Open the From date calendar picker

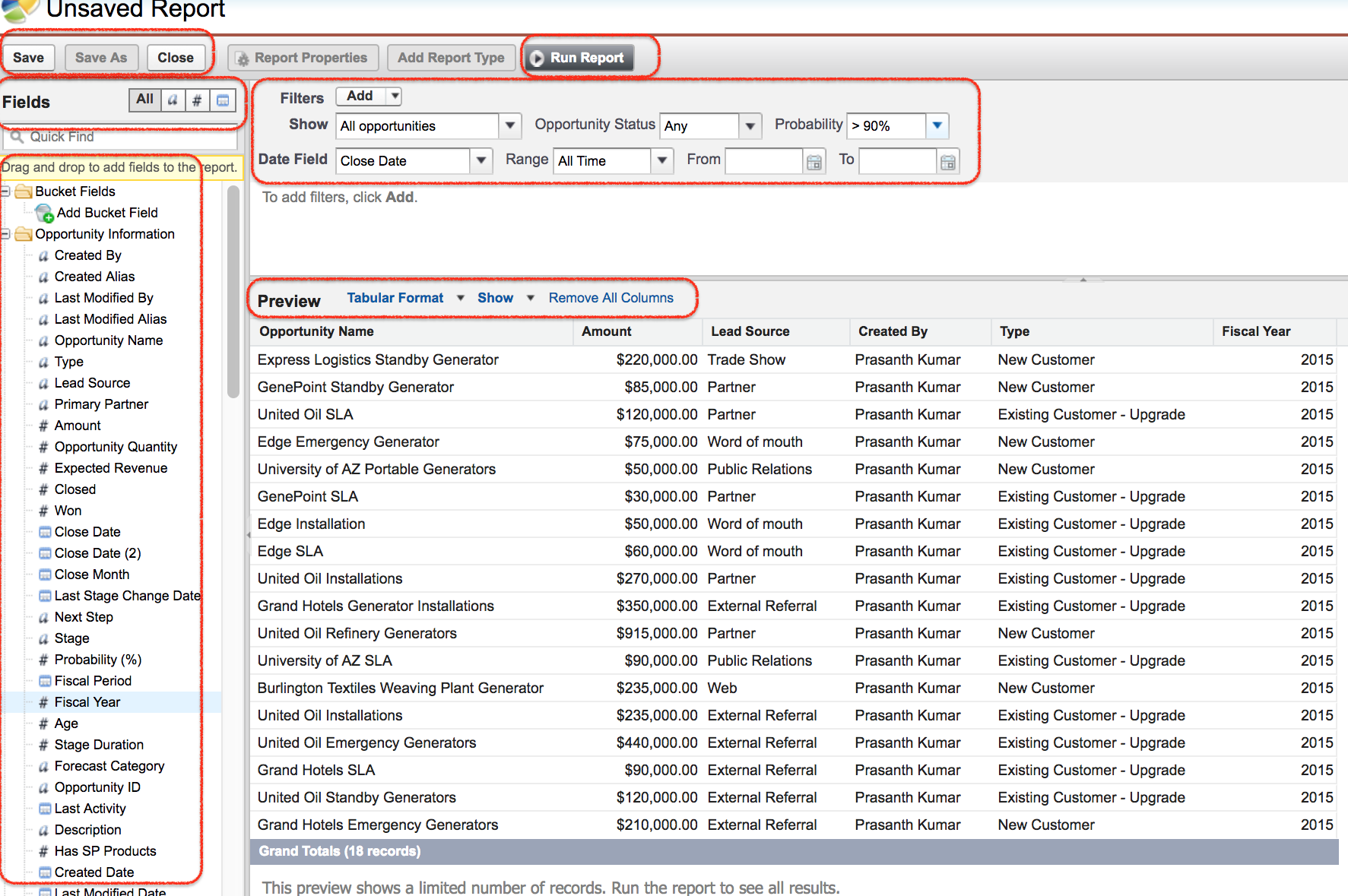[x=814, y=161]
